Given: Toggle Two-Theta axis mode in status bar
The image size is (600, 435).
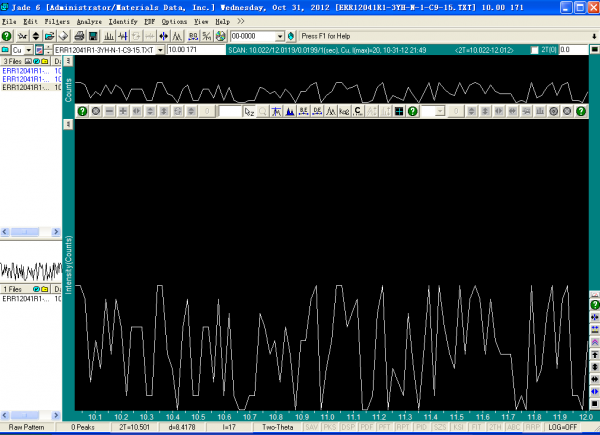Looking at the screenshot, I should [280, 427].
